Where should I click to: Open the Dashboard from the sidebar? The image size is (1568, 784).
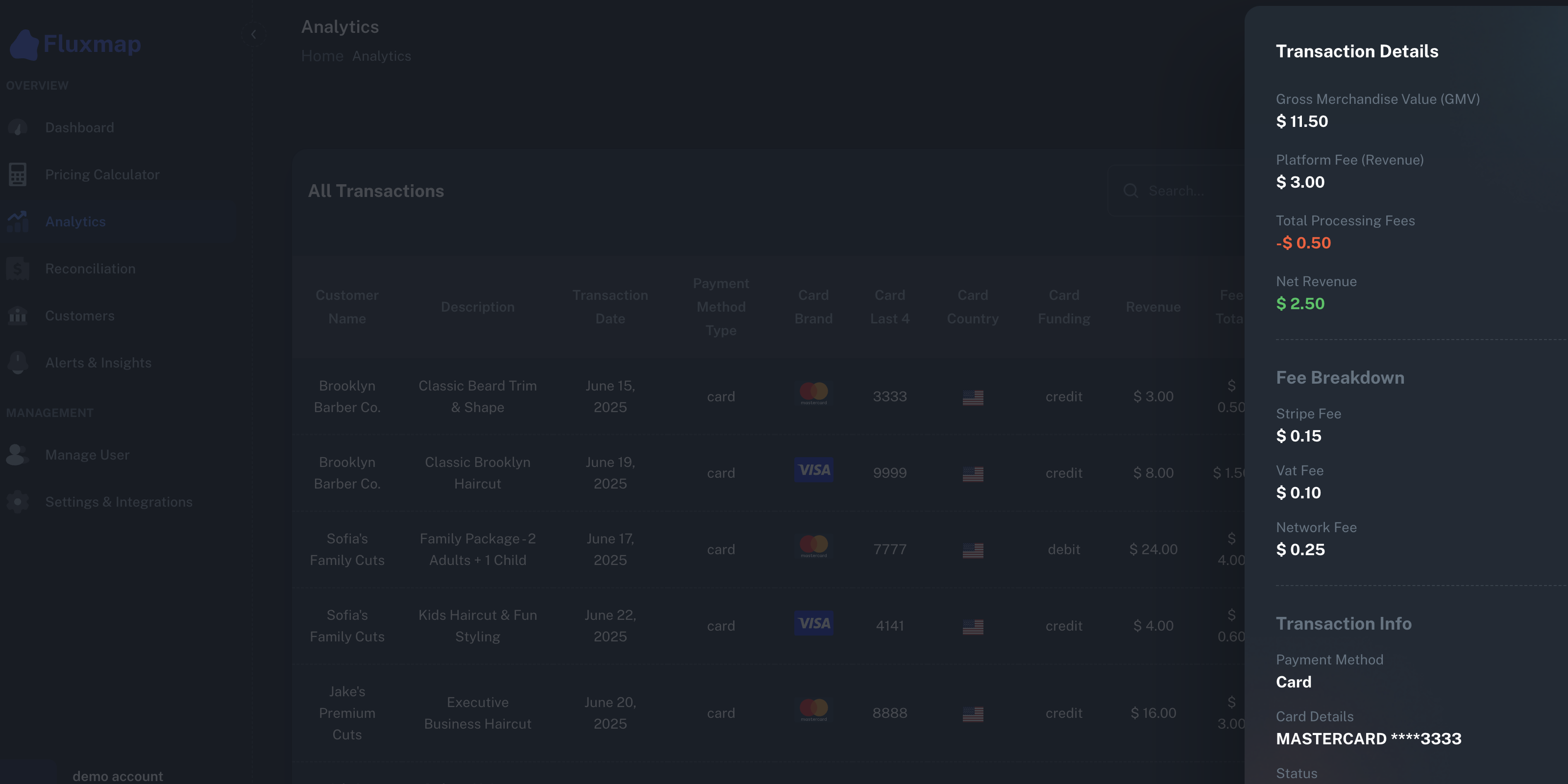[18, 127]
